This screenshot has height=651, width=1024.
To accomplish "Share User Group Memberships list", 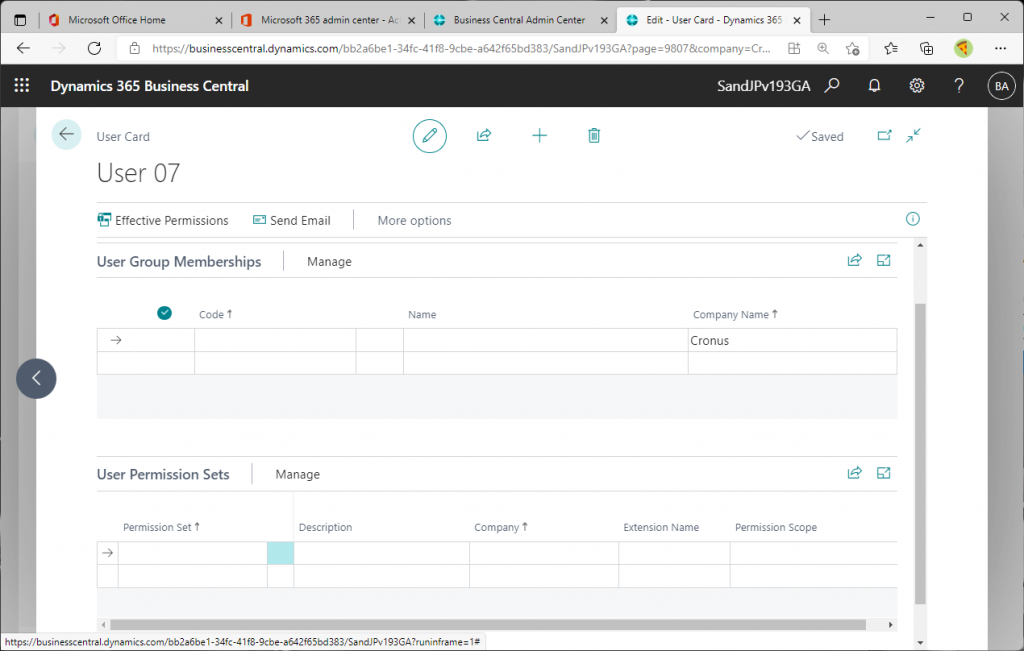I will pyautogui.click(x=854, y=261).
